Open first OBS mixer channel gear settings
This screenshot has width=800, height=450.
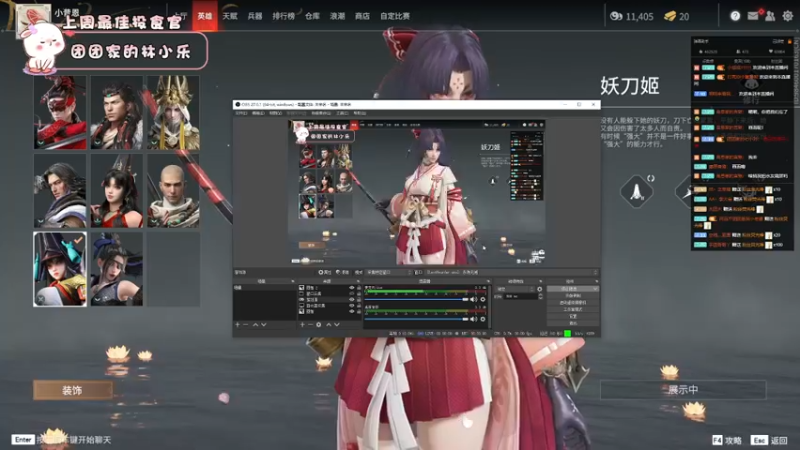[483, 299]
